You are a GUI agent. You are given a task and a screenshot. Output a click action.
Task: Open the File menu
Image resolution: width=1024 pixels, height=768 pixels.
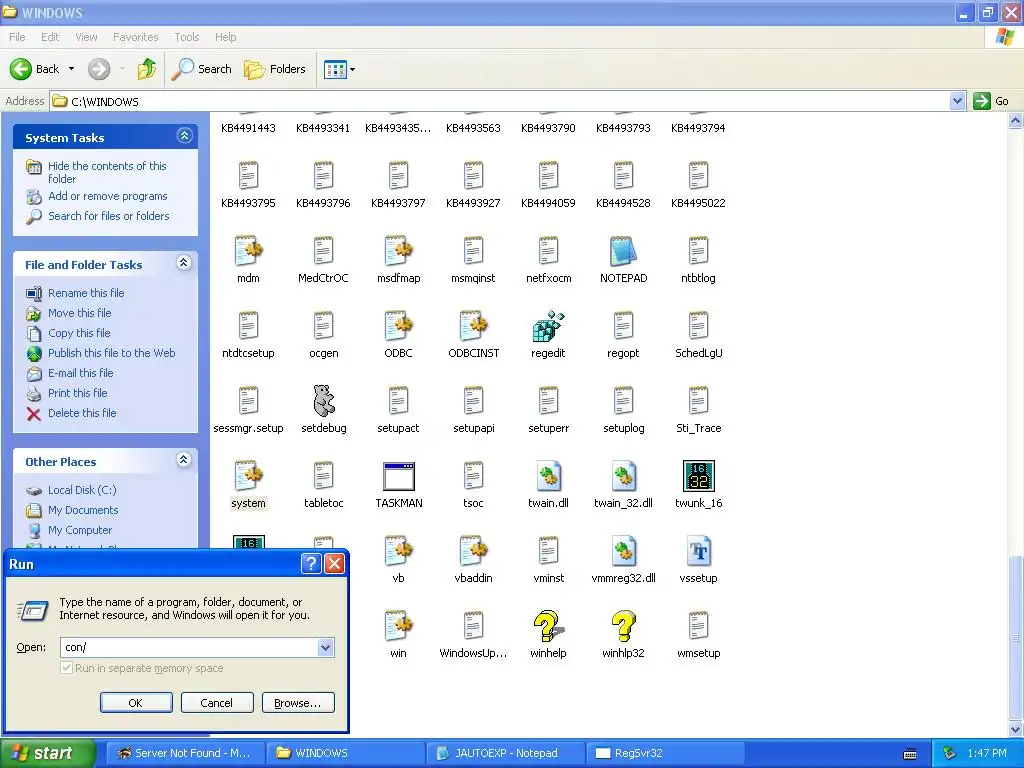(17, 37)
